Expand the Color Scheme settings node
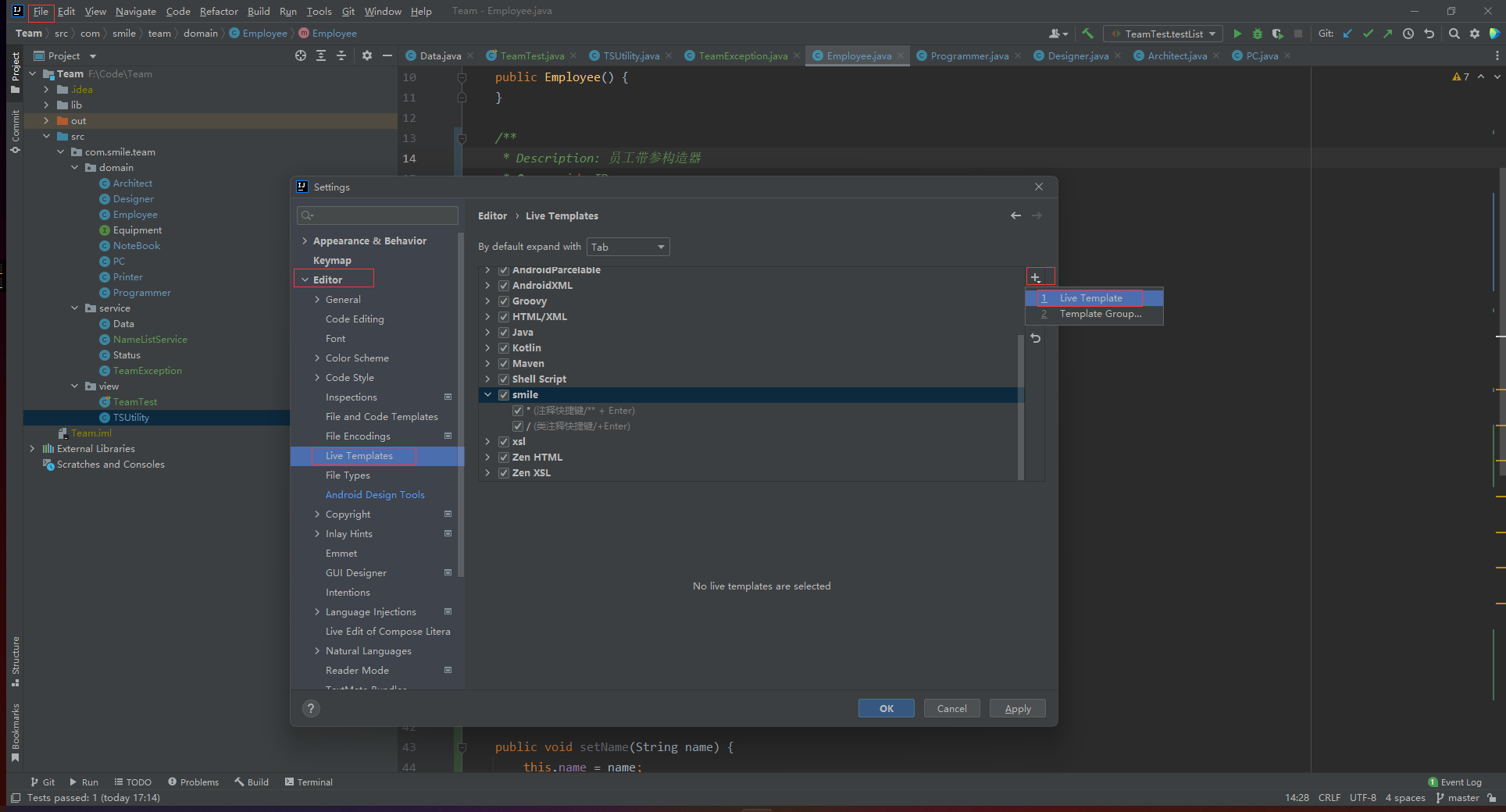This screenshot has height=812, width=1506. (x=317, y=358)
